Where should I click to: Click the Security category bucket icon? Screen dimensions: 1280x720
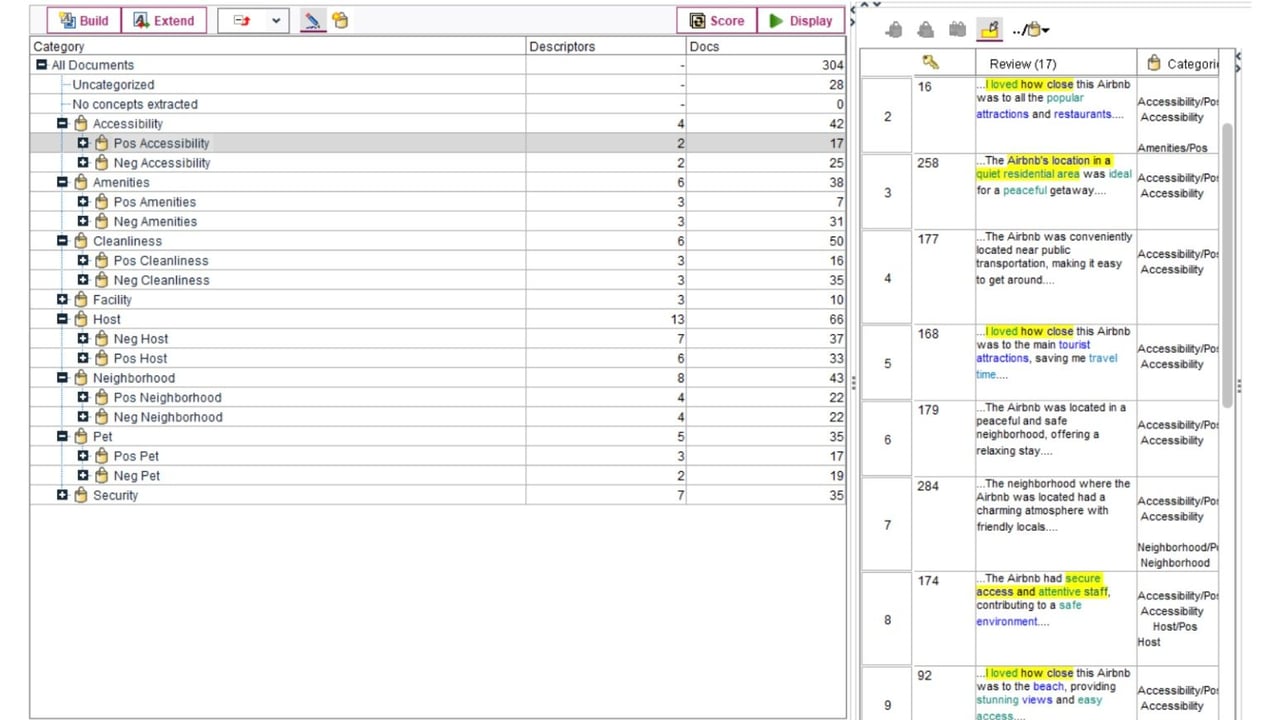80,495
